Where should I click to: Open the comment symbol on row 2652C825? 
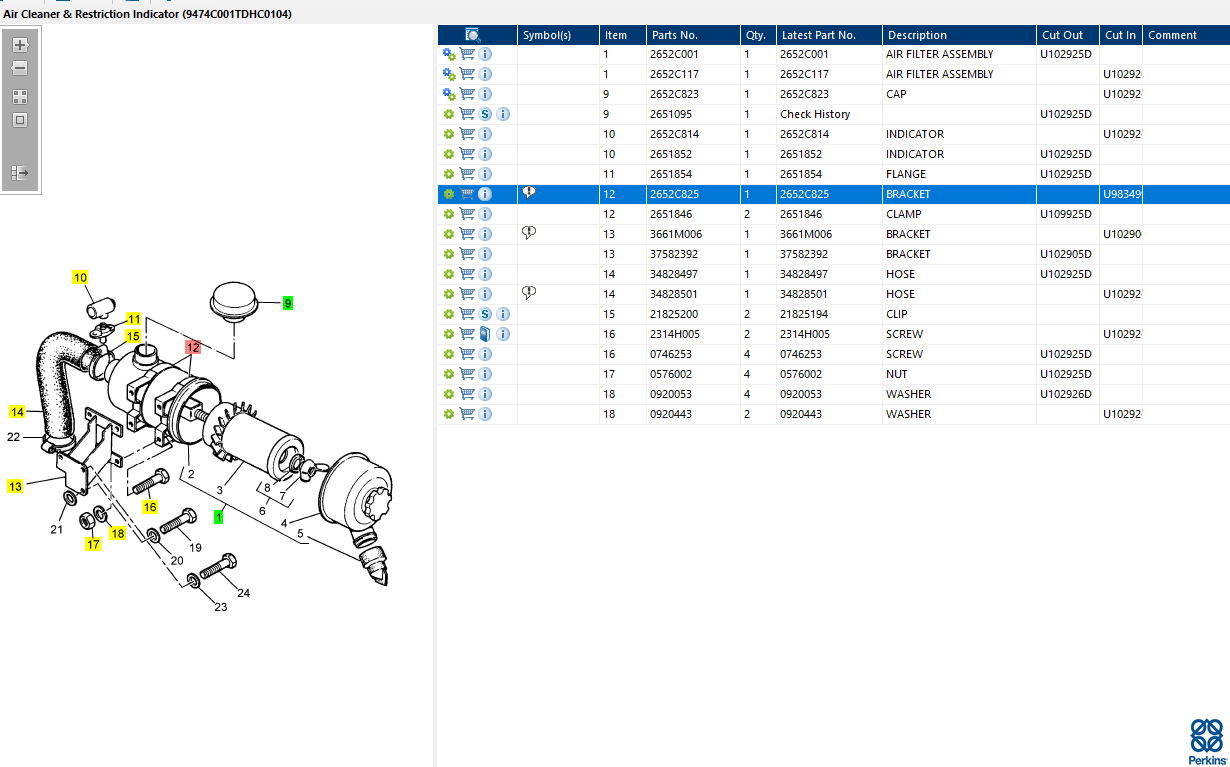pos(529,193)
